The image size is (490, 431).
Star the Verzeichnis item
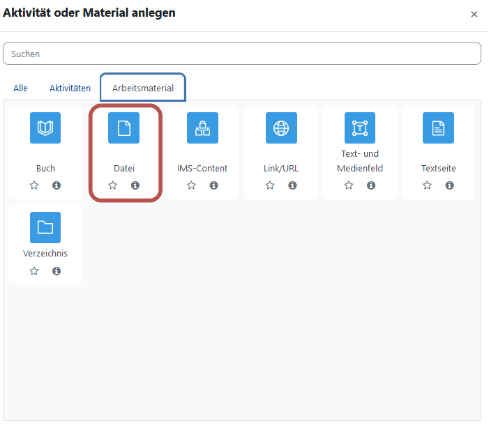[34, 271]
